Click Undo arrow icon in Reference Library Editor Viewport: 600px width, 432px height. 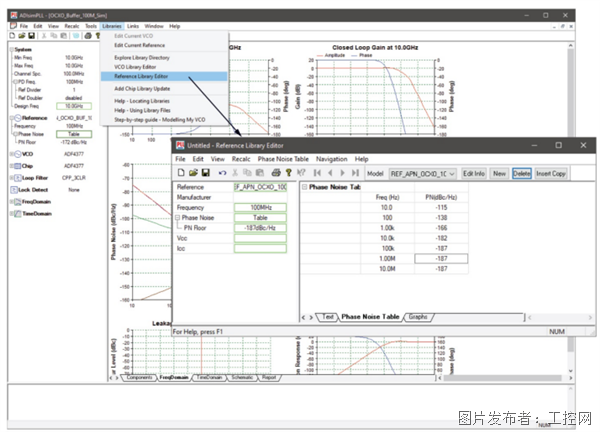(x=222, y=173)
